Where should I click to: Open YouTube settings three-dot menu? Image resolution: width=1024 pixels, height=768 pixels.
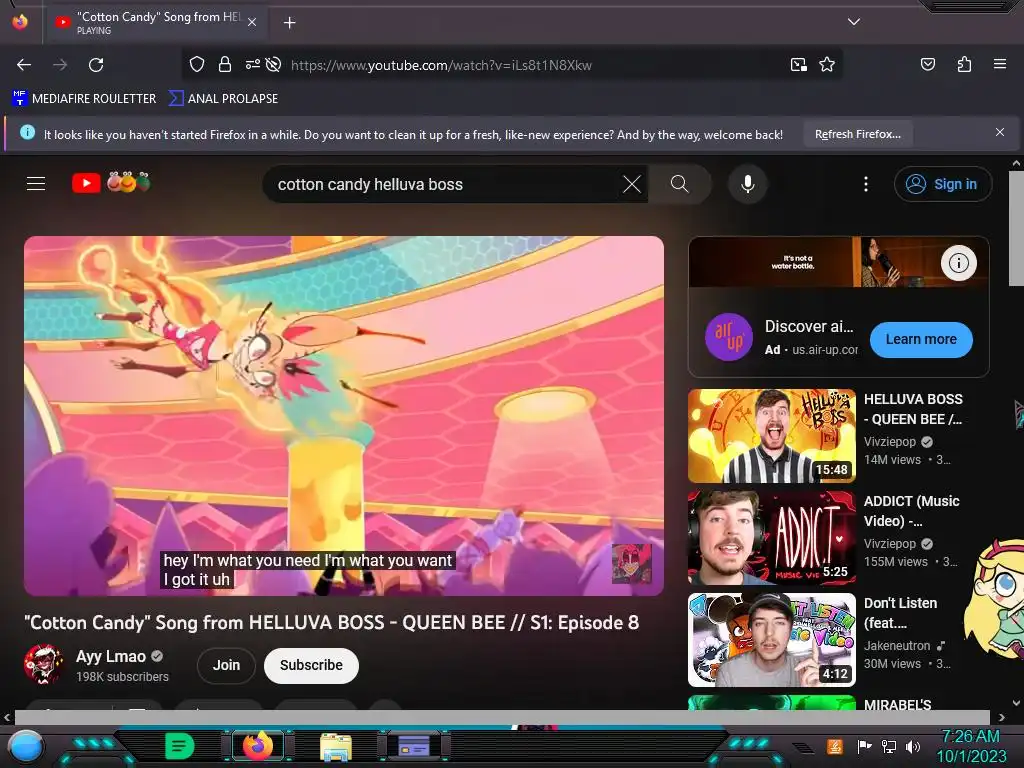click(866, 184)
